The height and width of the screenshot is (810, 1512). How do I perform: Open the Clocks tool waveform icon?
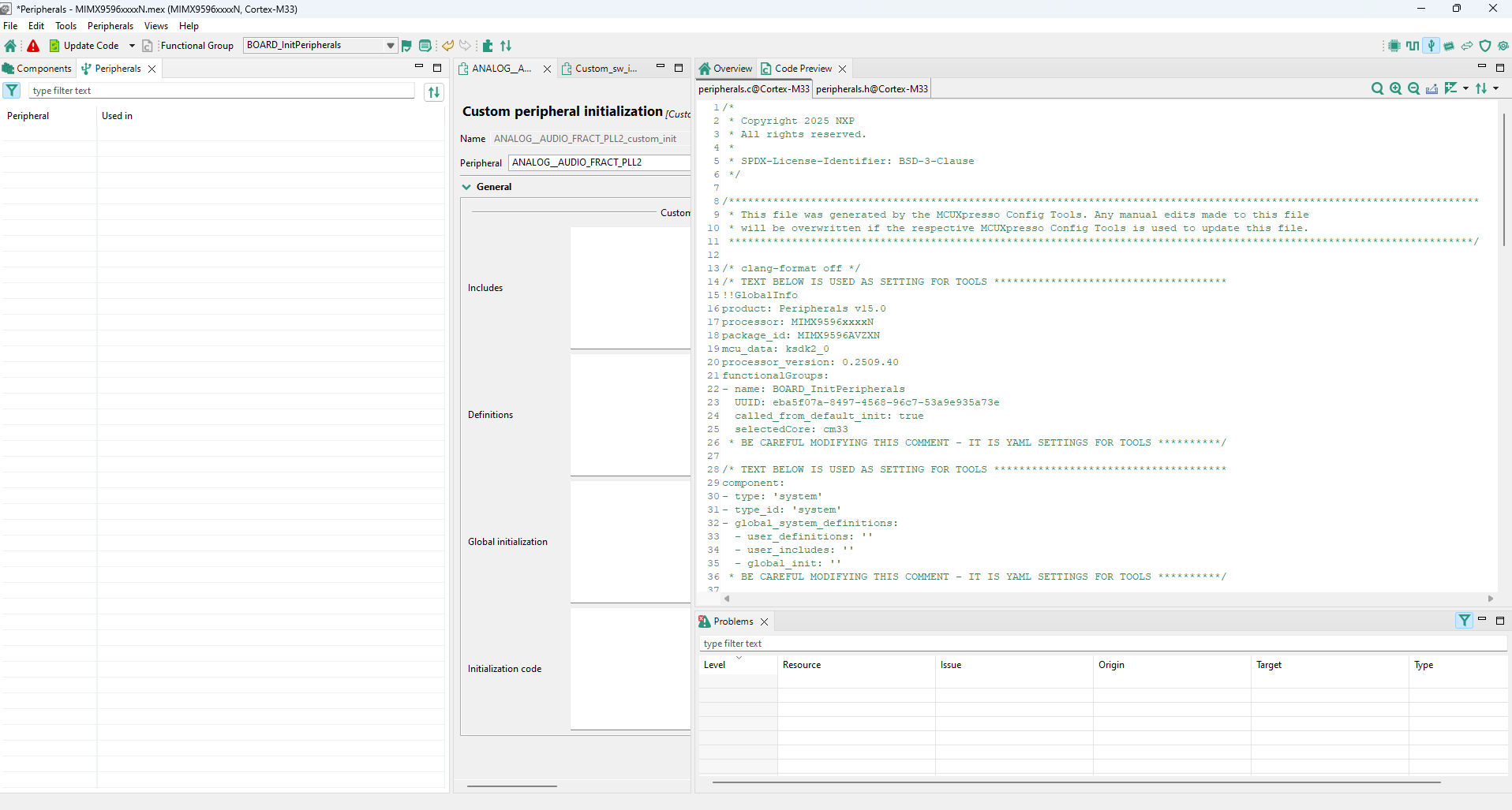1413,46
